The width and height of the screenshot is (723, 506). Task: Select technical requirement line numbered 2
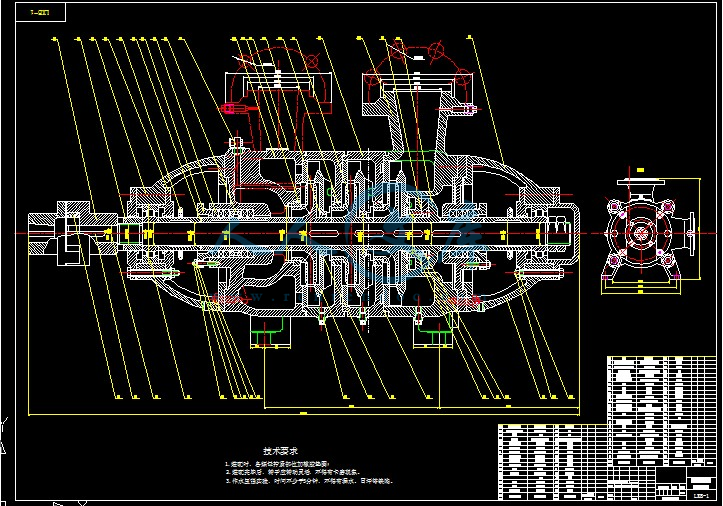point(292,472)
